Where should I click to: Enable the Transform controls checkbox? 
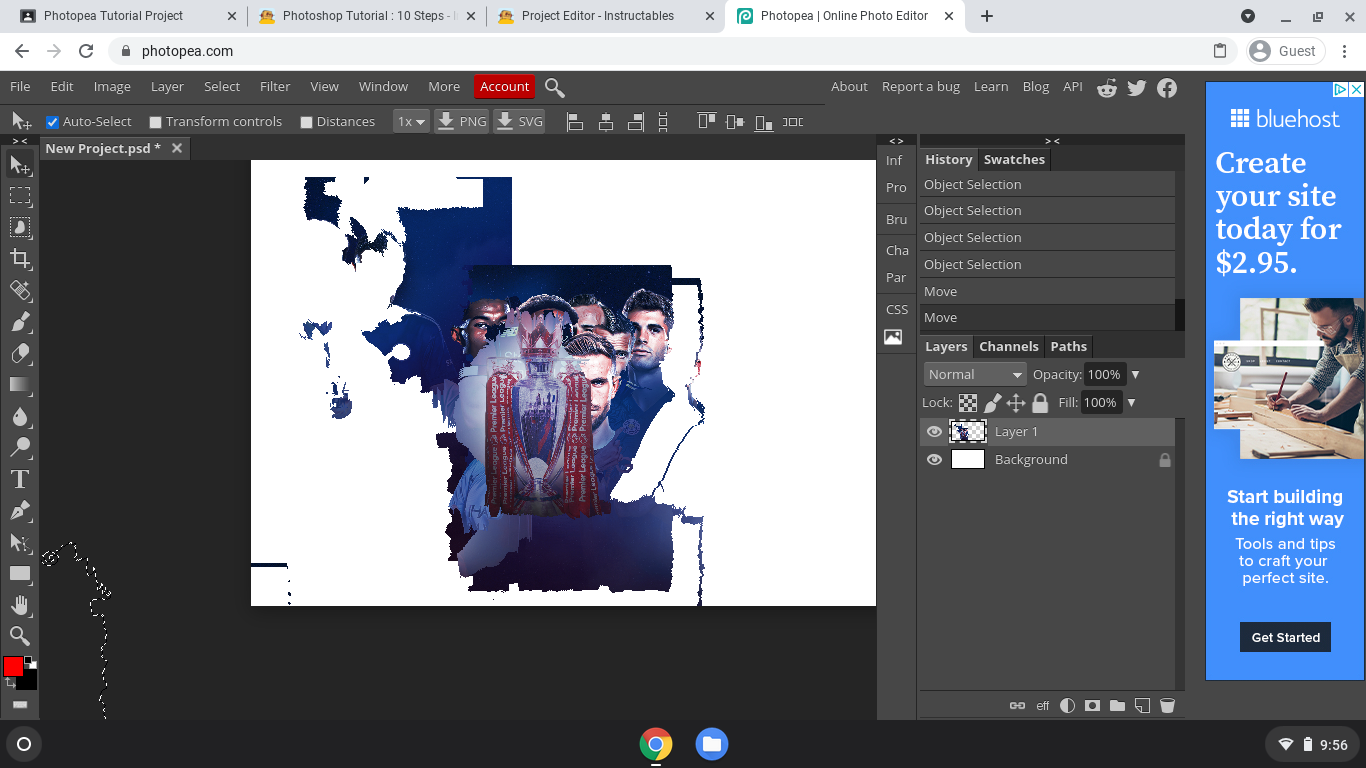click(155, 122)
